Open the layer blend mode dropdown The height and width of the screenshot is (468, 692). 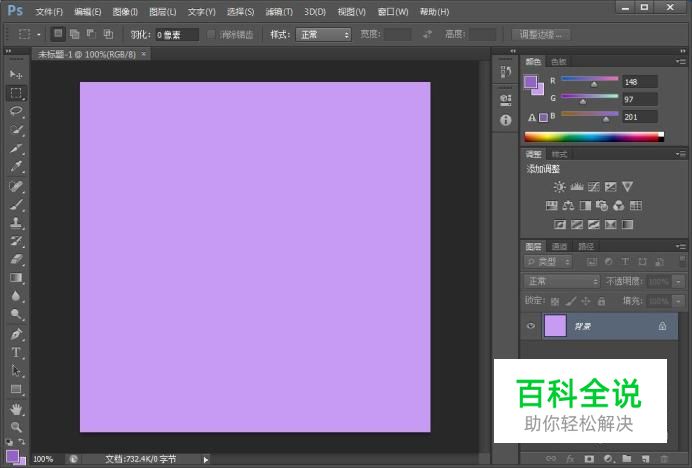561,282
